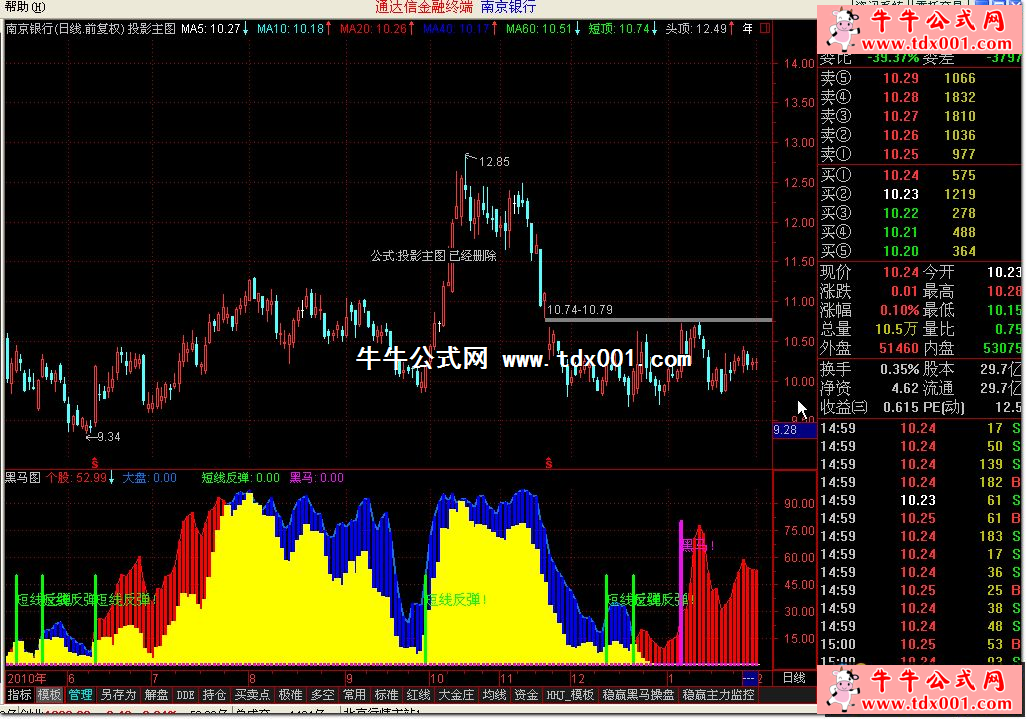Screen dimensions: 1027x719
Task: Click the 外盘 51460 field
Action: coord(869,348)
